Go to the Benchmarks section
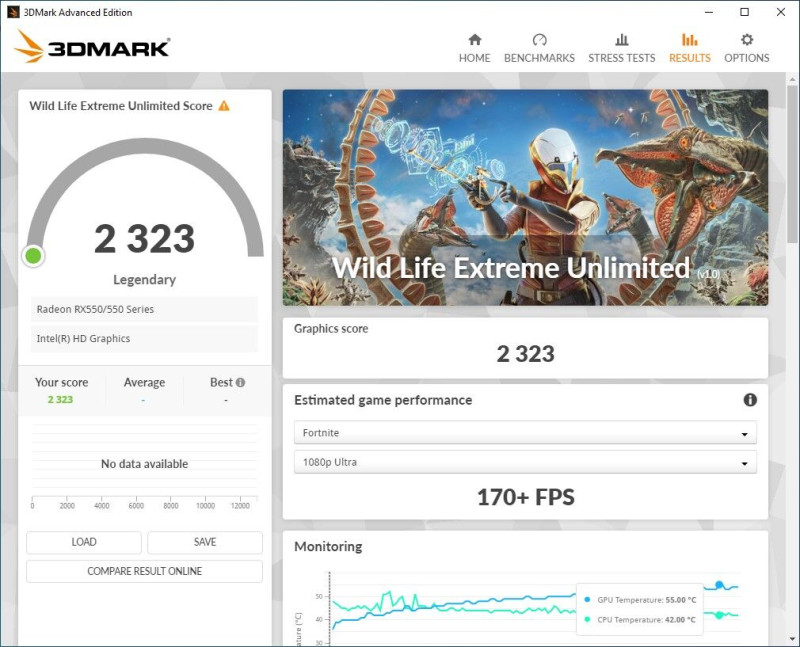The height and width of the screenshot is (647, 800). pyautogui.click(x=539, y=48)
